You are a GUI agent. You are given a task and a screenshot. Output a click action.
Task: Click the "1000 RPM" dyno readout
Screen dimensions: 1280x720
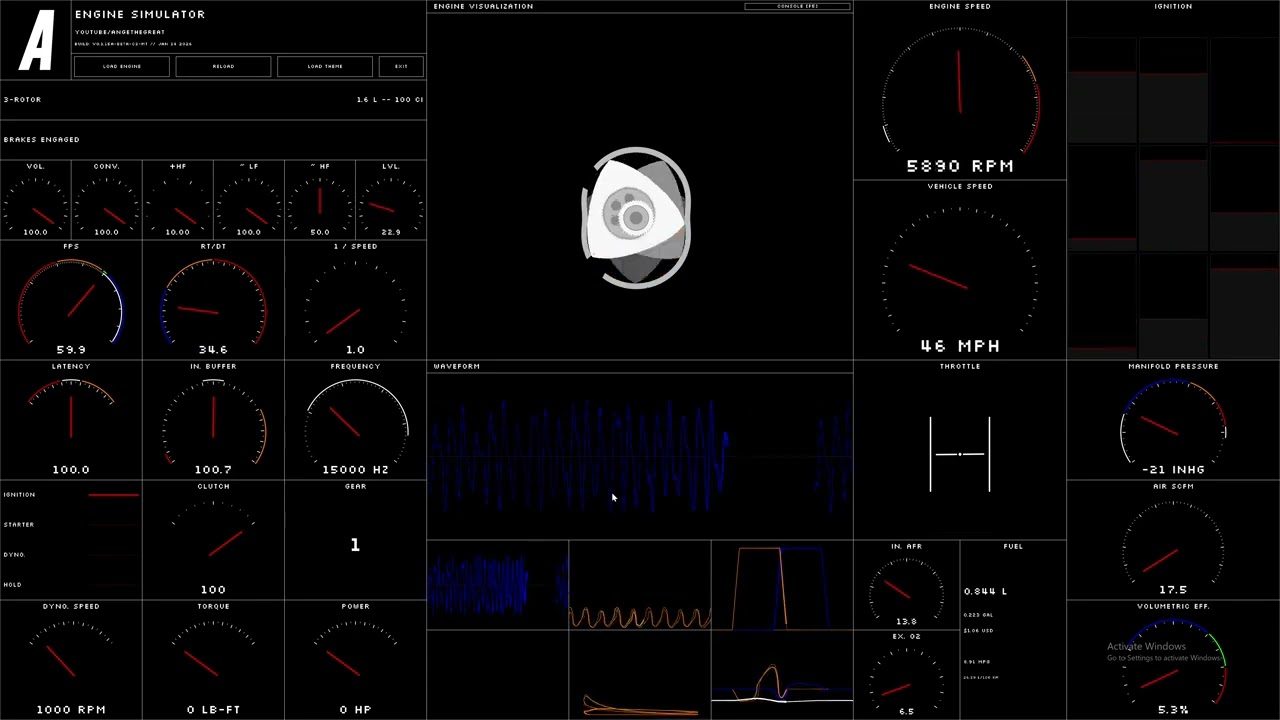point(71,710)
